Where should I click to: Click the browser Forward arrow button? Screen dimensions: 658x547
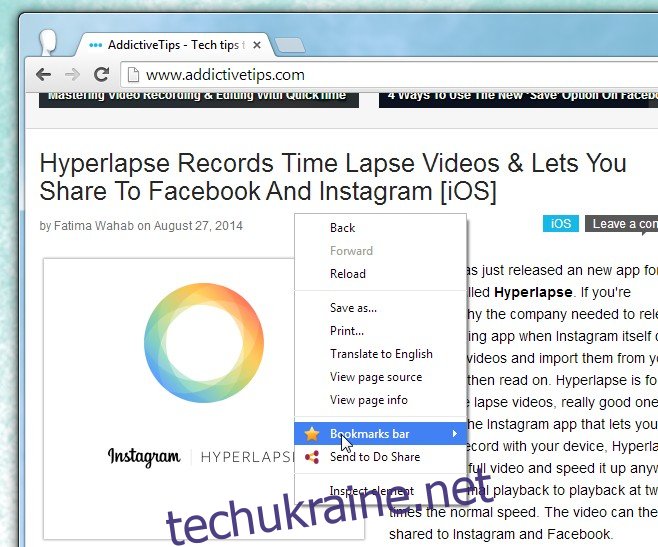[x=73, y=75]
